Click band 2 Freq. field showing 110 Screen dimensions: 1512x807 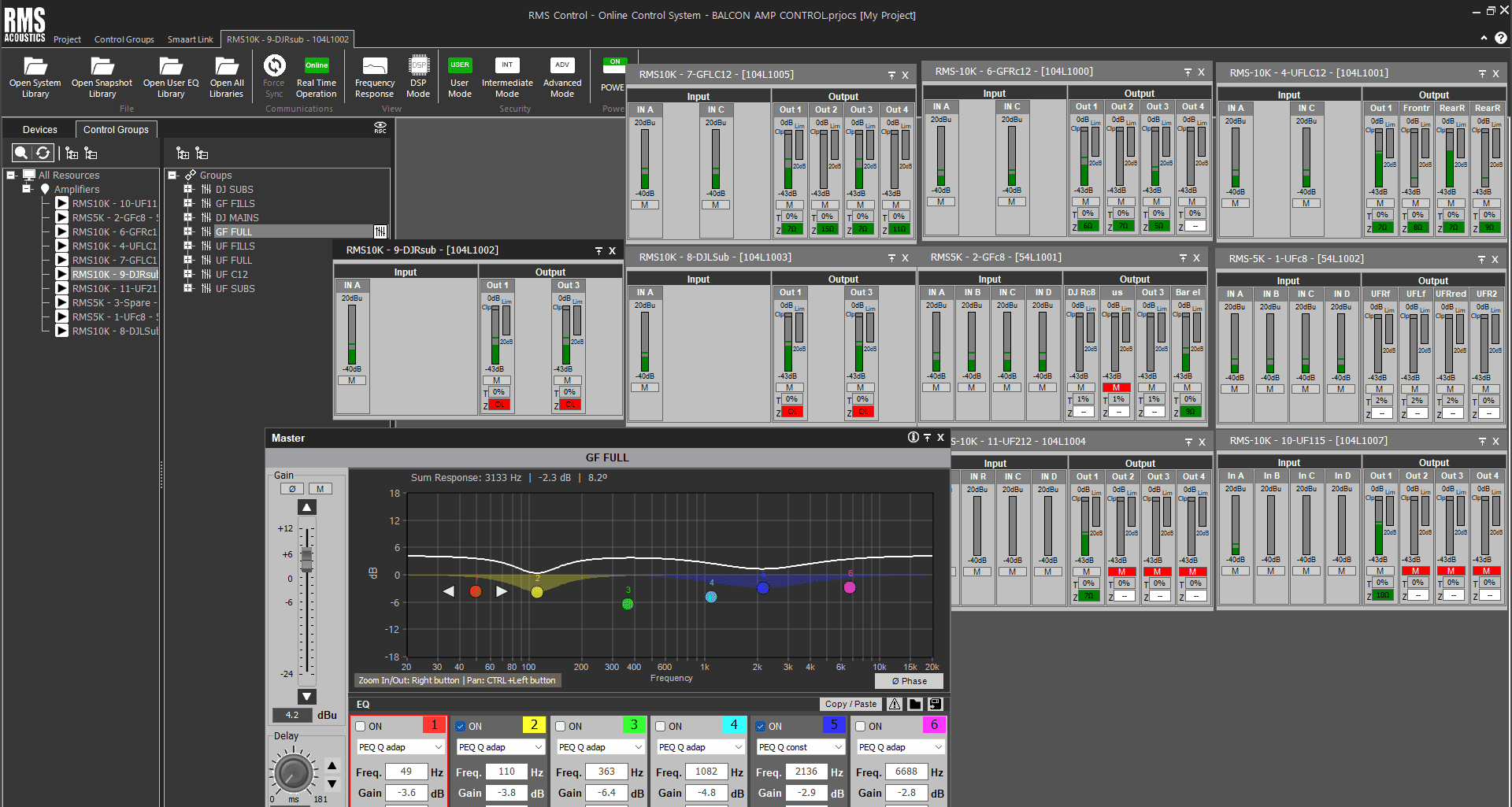click(x=506, y=772)
